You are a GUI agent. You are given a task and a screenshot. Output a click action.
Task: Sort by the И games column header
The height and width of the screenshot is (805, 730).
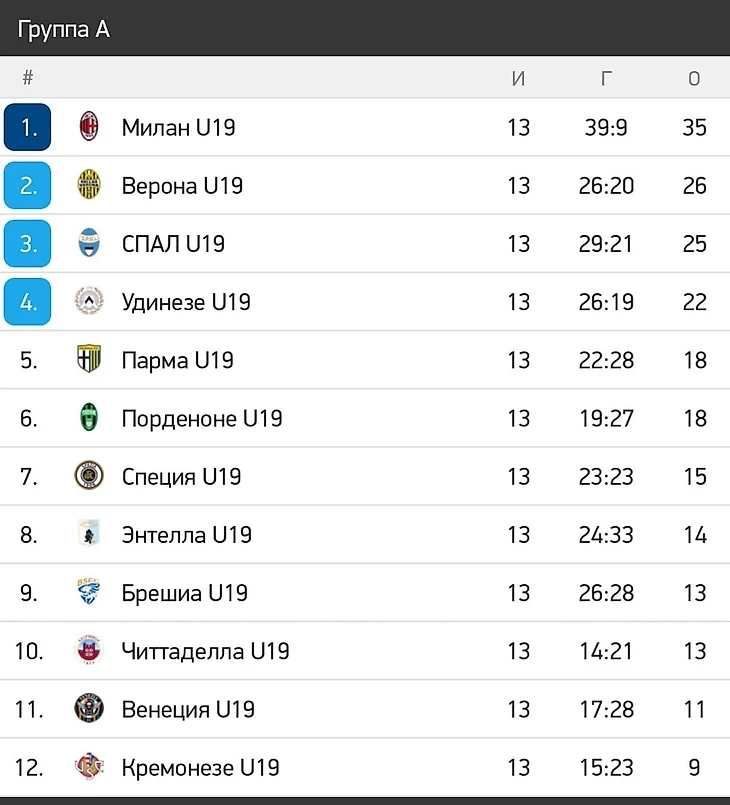pyautogui.click(x=518, y=79)
